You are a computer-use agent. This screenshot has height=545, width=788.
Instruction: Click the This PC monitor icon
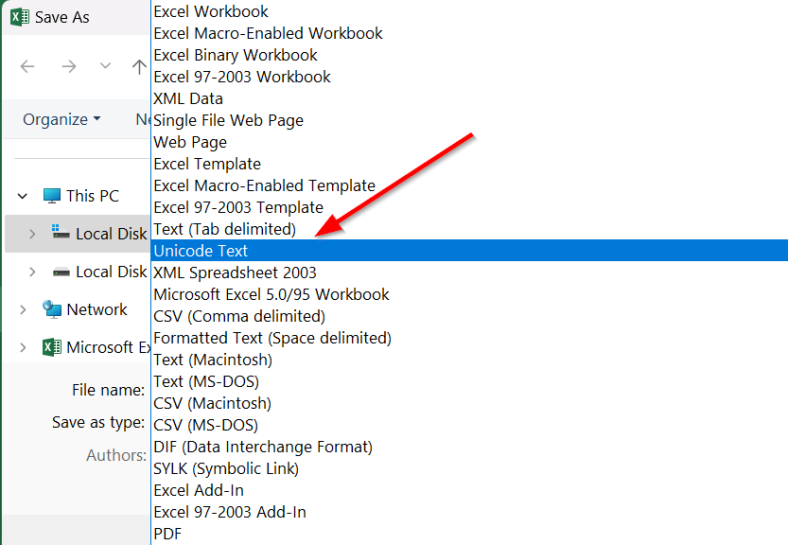click(x=52, y=196)
